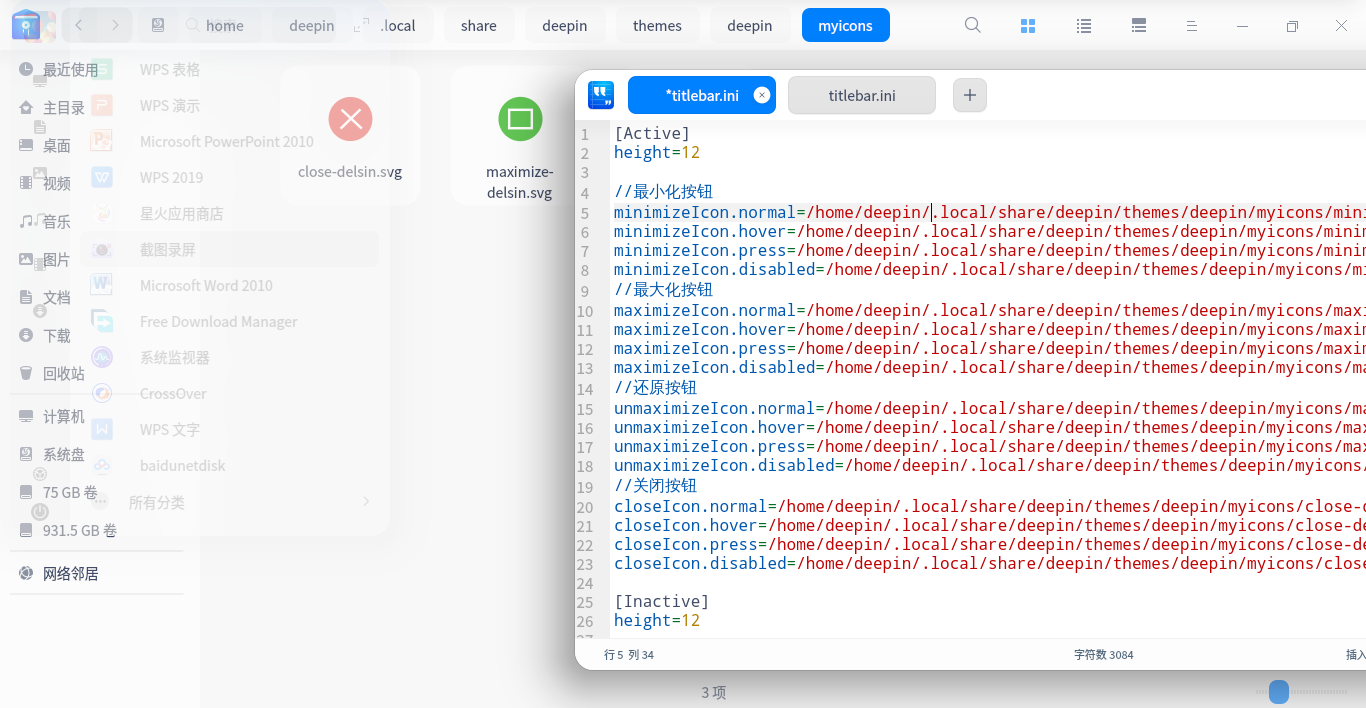Viewport: 1366px width, 708px height.
Task: Select the maximize-delsin.svg green square file icon
Action: 520,120
